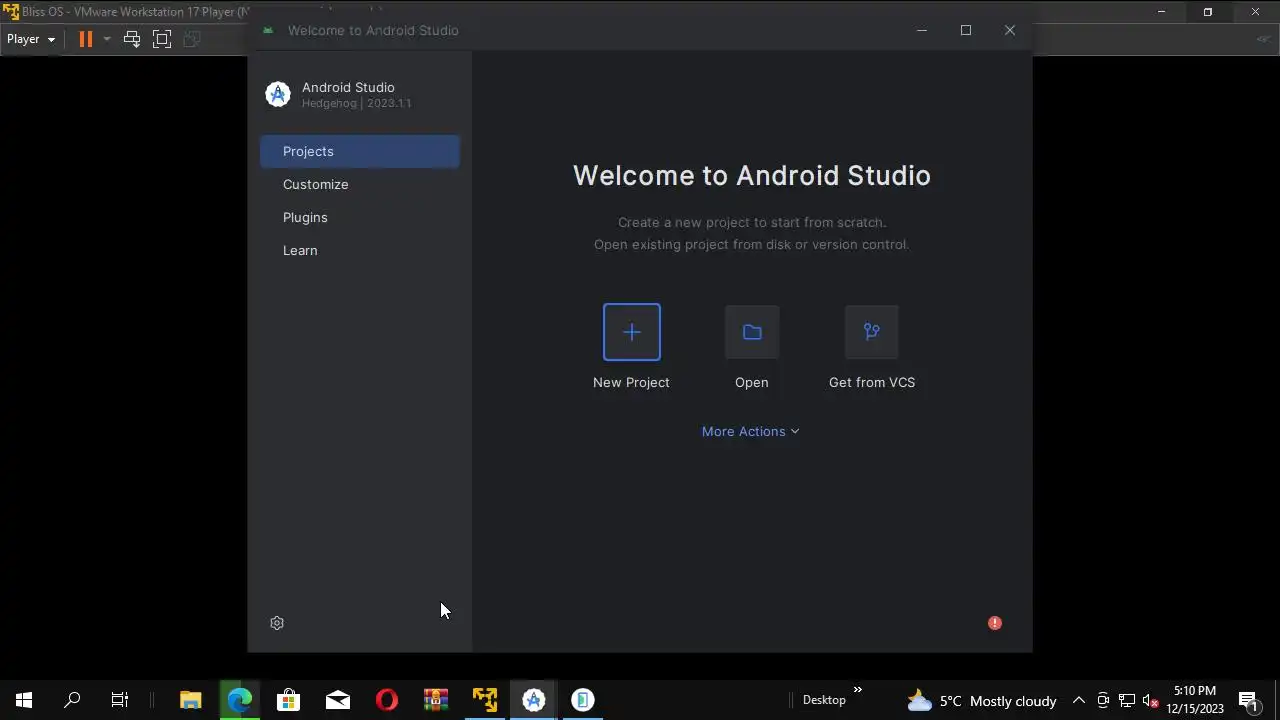
Task: Minimize the Android Studio welcome window
Action: [922, 30]
